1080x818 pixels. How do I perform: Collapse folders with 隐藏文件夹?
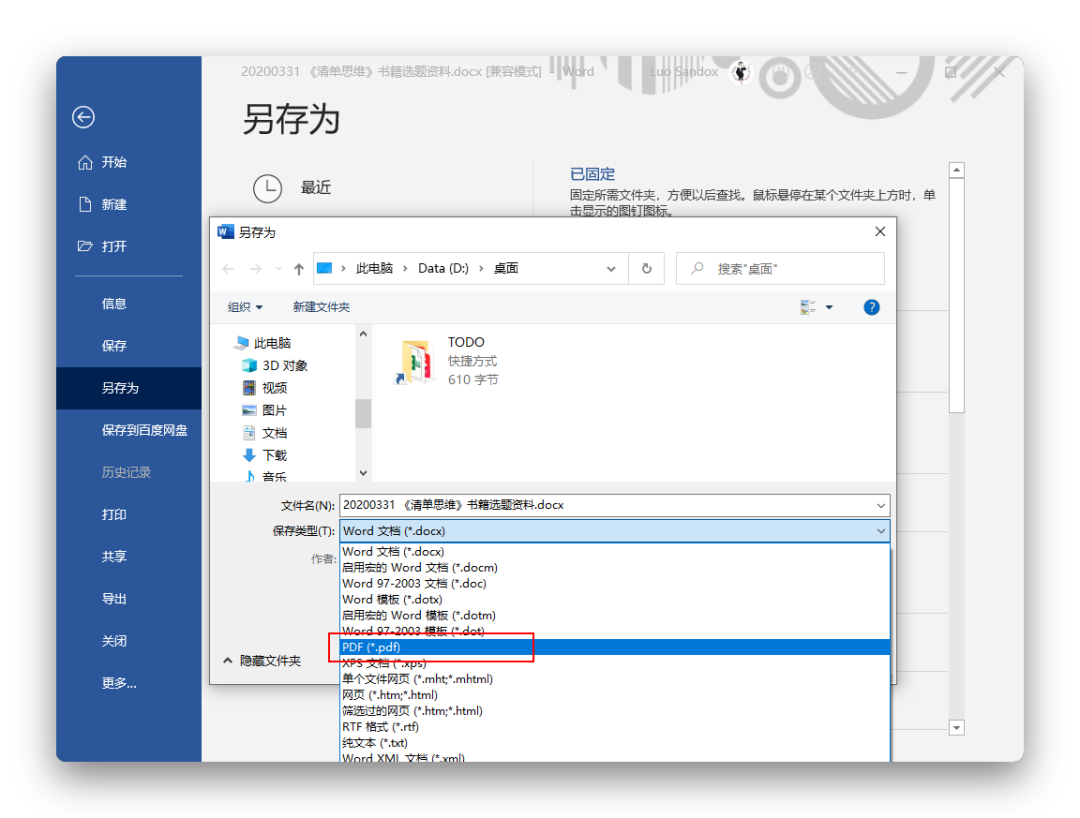click(262, 661)
